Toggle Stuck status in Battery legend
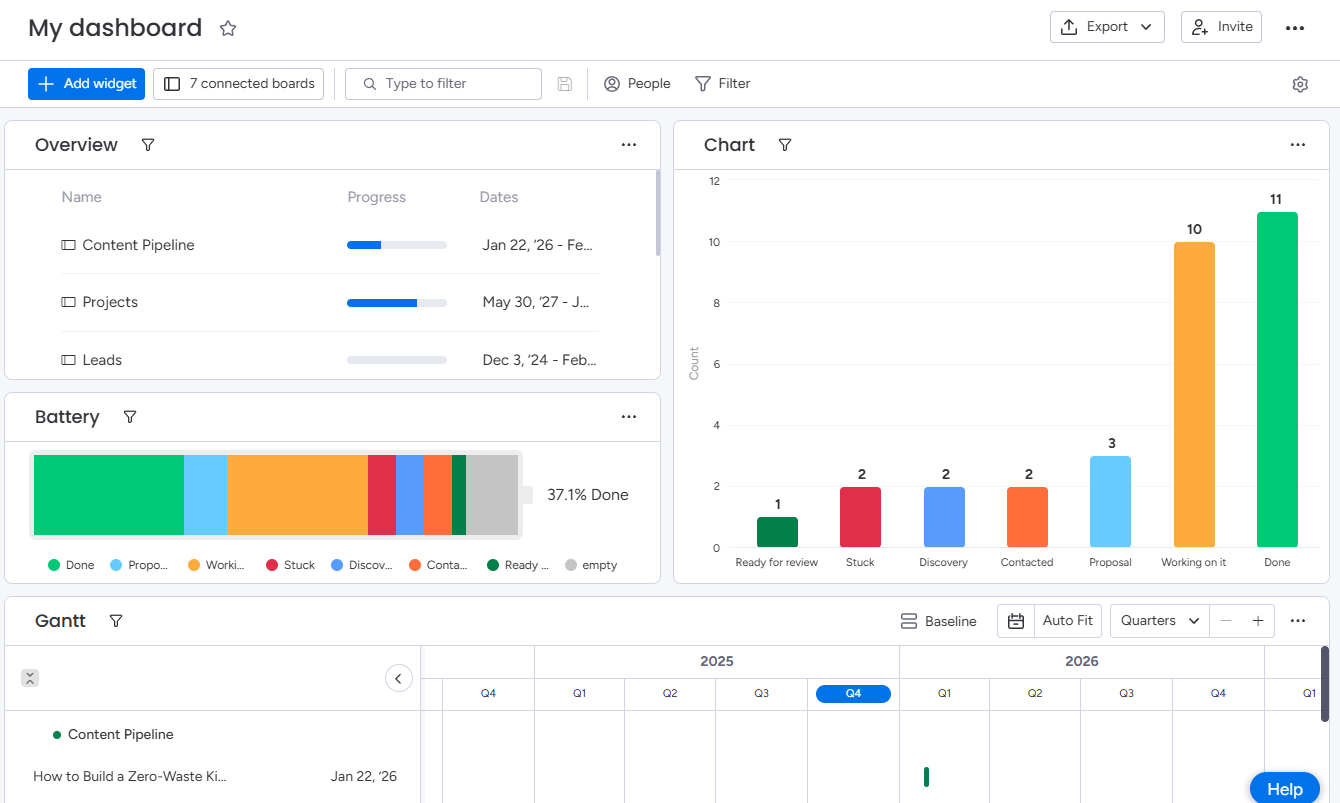Viewport: 1340px width, 803px height. 290,565
